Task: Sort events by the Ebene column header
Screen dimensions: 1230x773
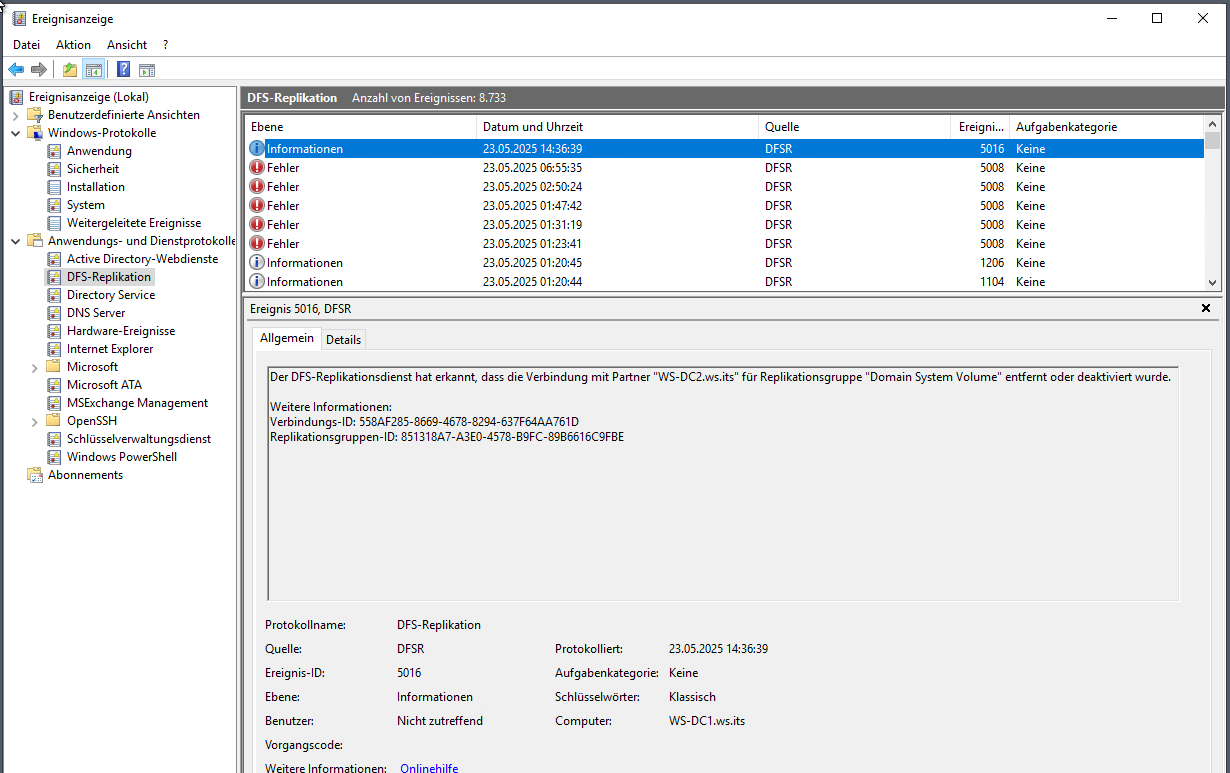Action: click(x=361, y=127)
